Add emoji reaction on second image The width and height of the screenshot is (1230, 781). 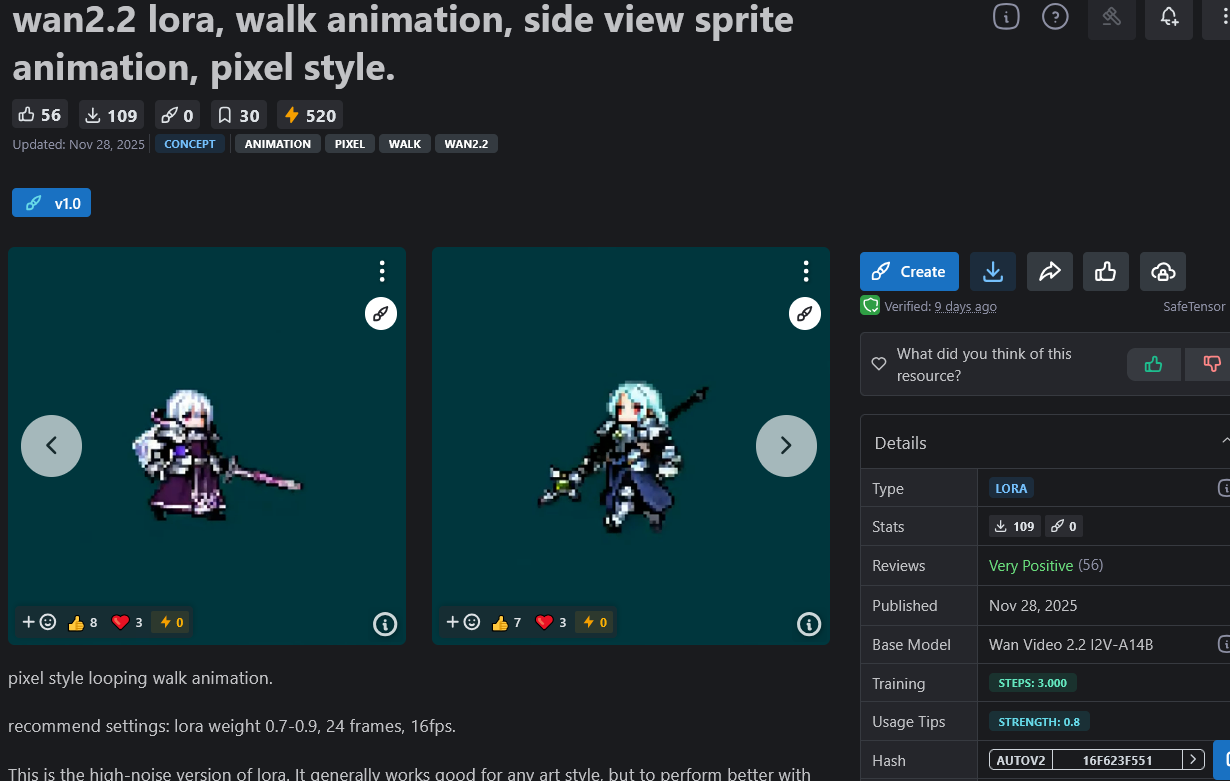click(463, 622)
